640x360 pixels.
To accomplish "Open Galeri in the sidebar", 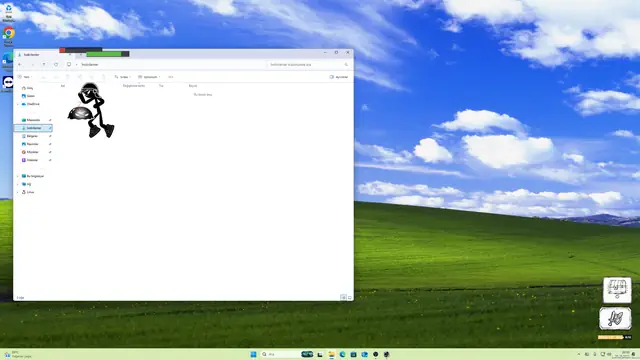I will pyautogui.click(x=28, y=96).
